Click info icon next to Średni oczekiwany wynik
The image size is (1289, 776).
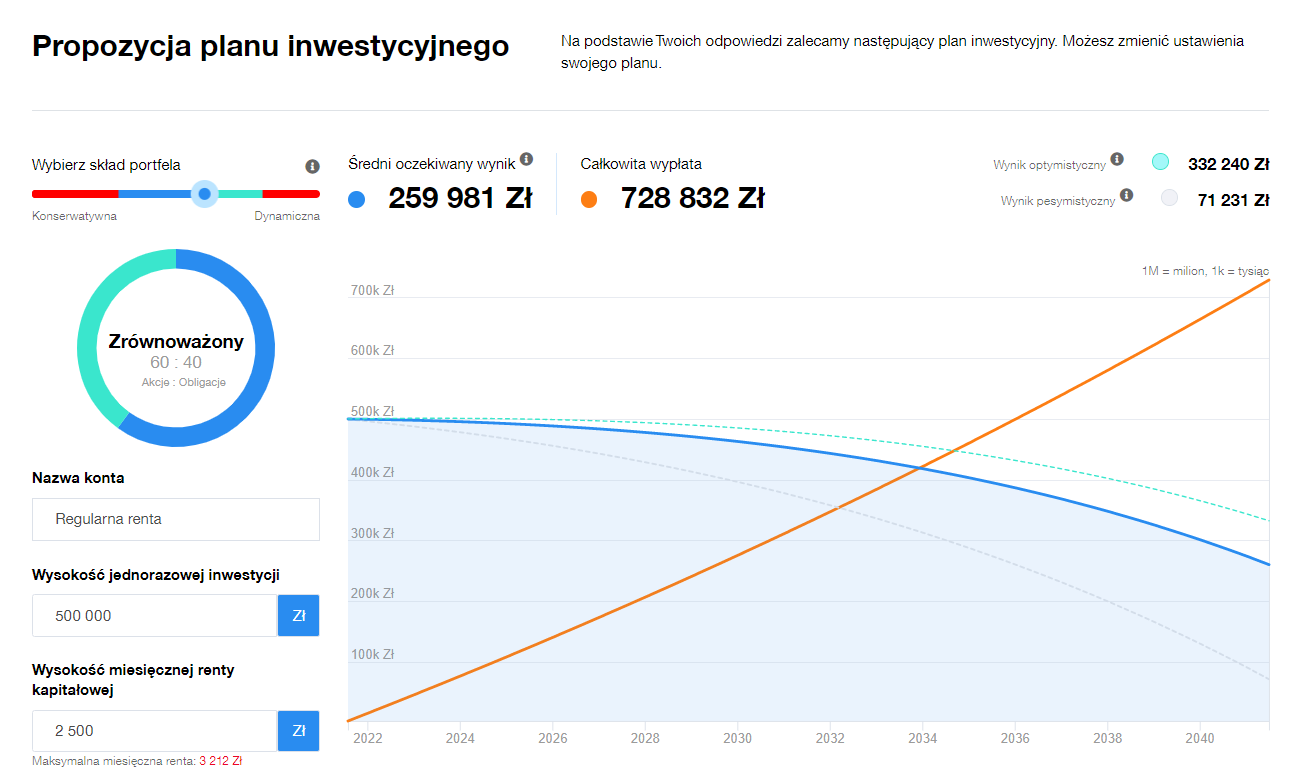(527, 159)
